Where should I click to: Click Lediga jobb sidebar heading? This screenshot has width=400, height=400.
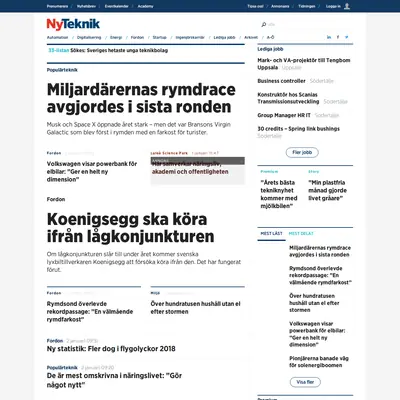(x=270, y=49)
